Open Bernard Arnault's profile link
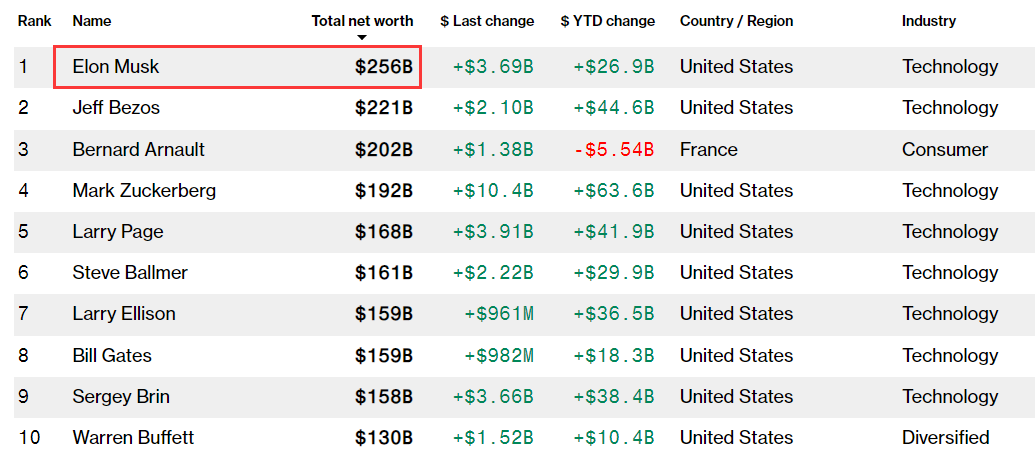The width and height of the screenshot is (1035, 455). (x=139, y=150)
